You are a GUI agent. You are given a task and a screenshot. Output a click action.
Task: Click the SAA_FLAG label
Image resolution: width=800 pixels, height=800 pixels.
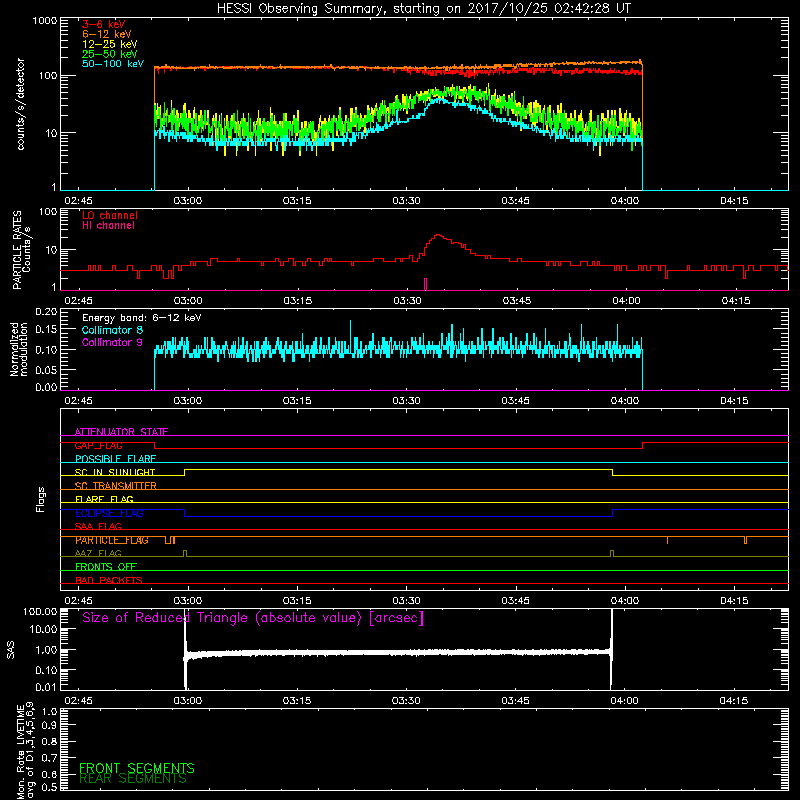(98, 526)
